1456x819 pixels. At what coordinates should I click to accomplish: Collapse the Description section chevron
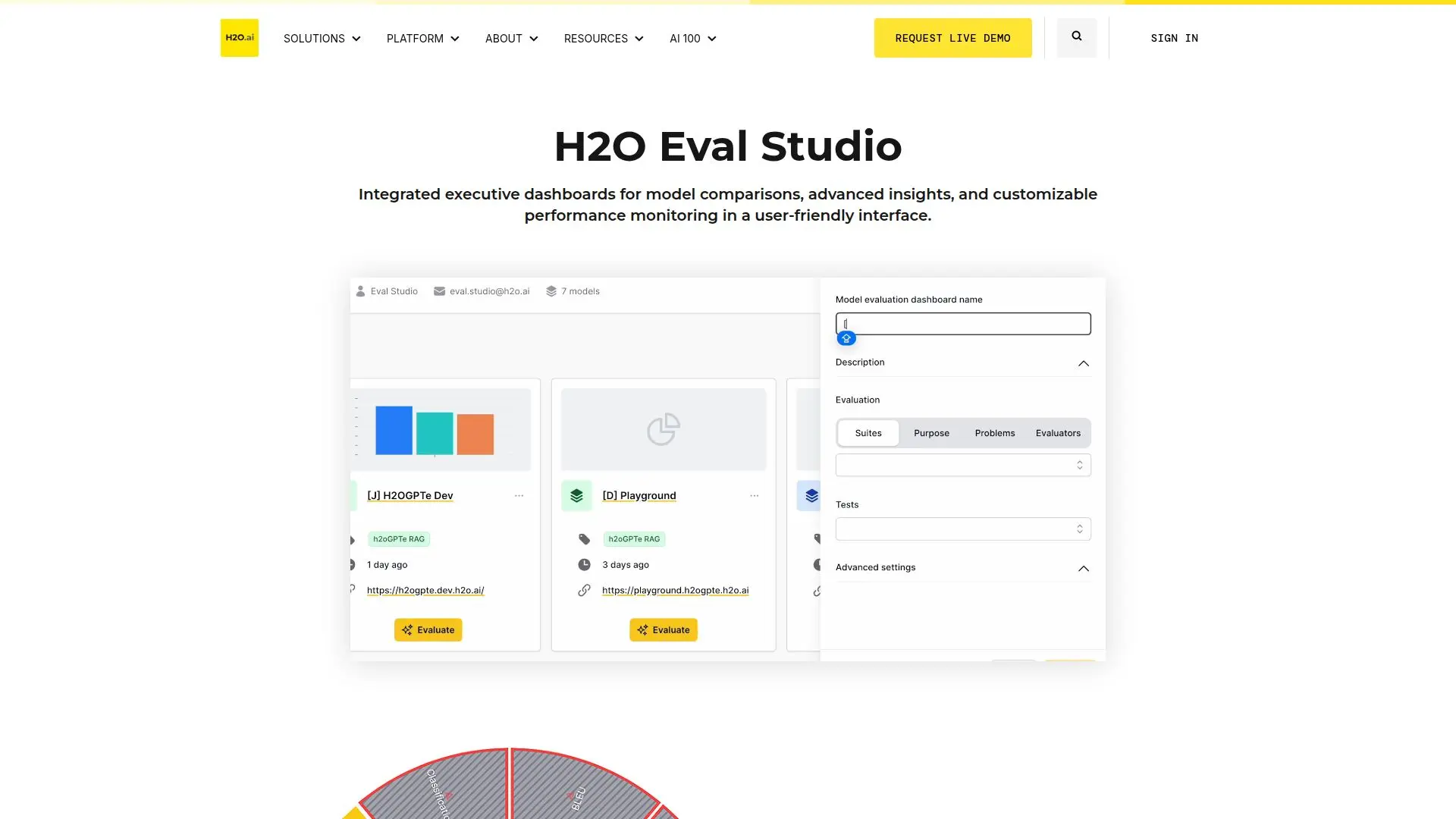coord(1084,363)
